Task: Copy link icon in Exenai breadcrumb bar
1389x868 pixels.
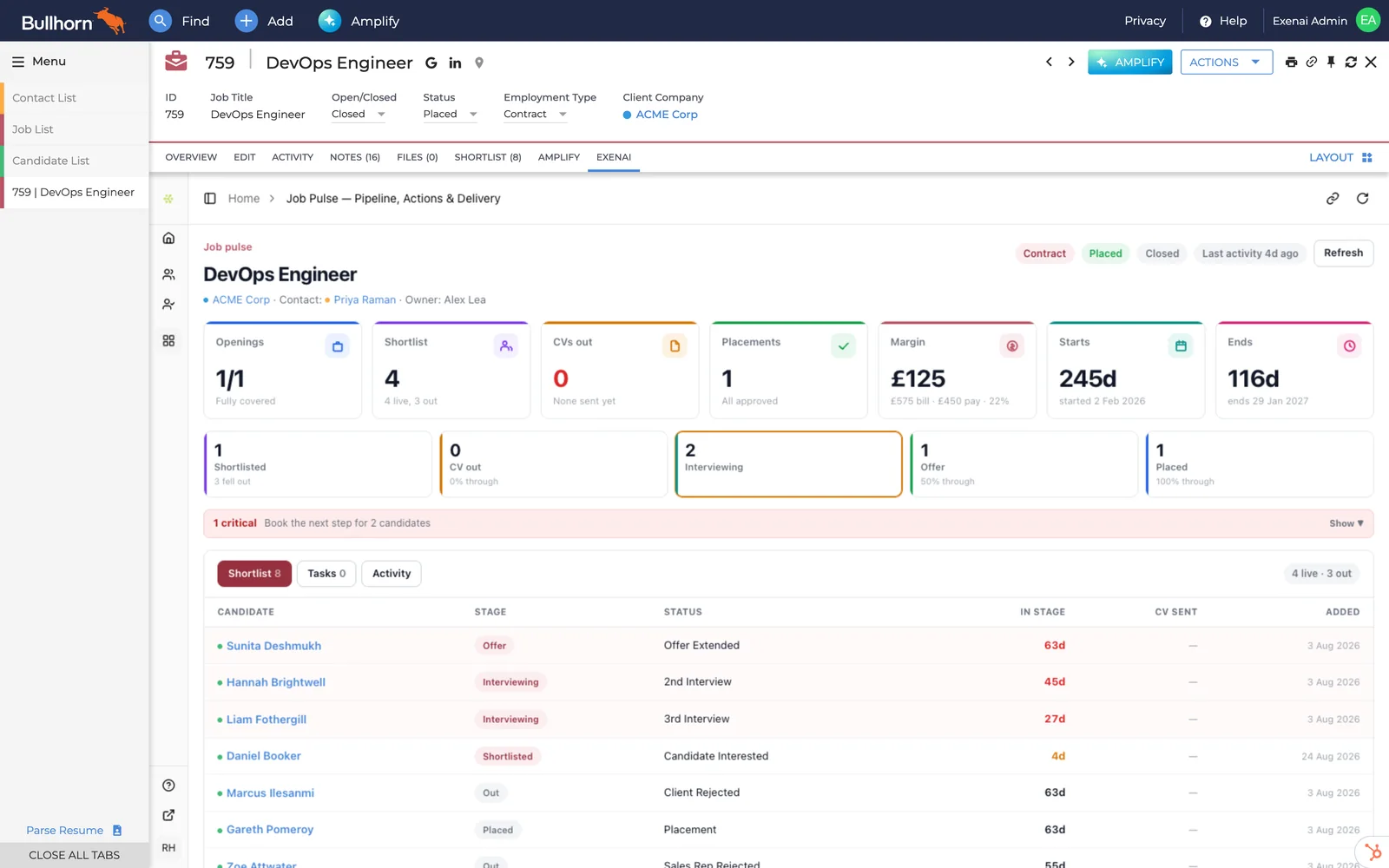Action: (x=1333, y=199)
